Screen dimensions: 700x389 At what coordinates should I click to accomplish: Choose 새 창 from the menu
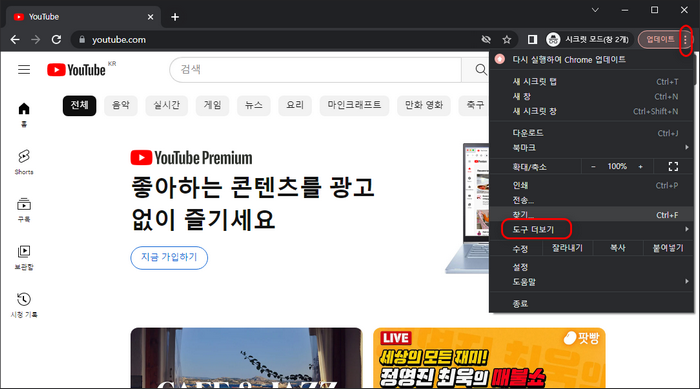pyautogui.click(x=592, y=96)
